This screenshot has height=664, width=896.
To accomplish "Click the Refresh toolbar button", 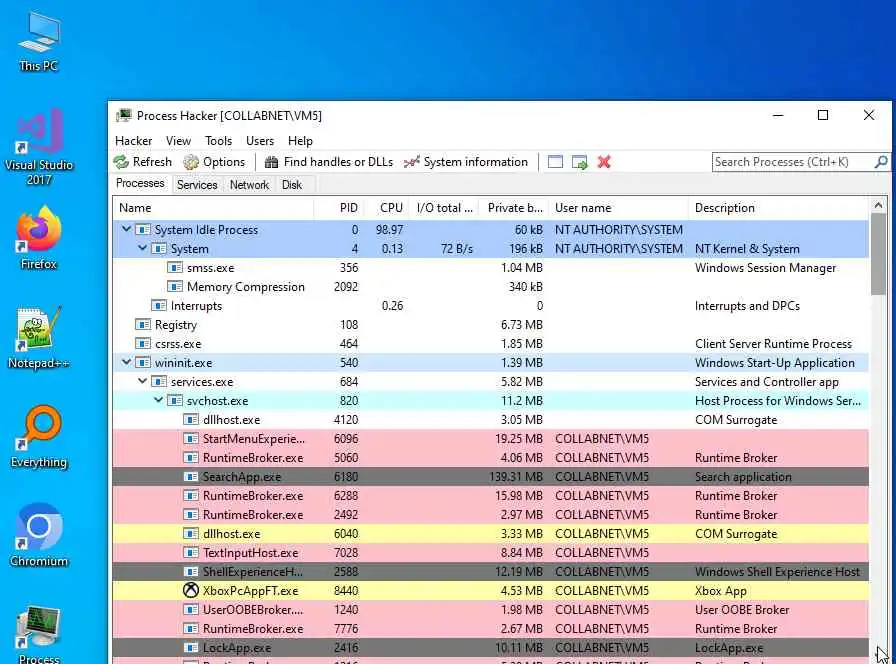I will [x=142, y=162].
